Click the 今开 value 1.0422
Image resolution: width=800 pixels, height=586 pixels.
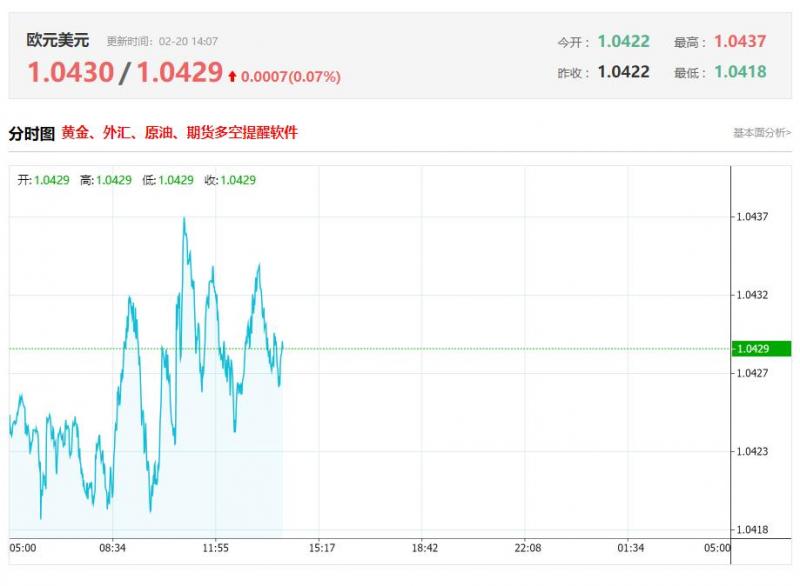tap(623, 41)
